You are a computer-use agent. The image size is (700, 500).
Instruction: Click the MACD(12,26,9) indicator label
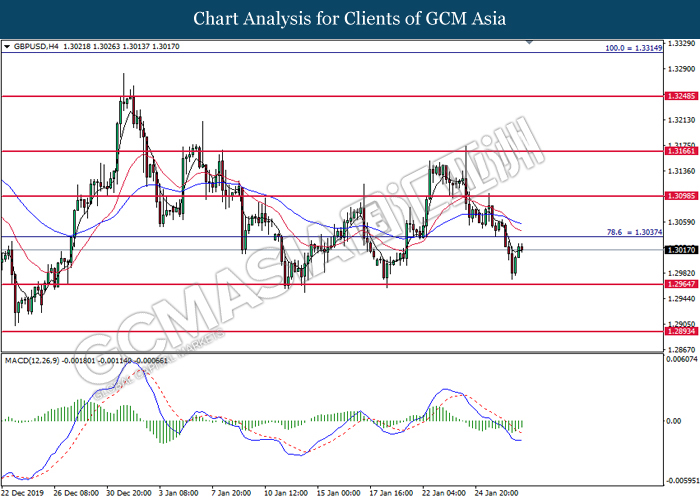point(32,360)
